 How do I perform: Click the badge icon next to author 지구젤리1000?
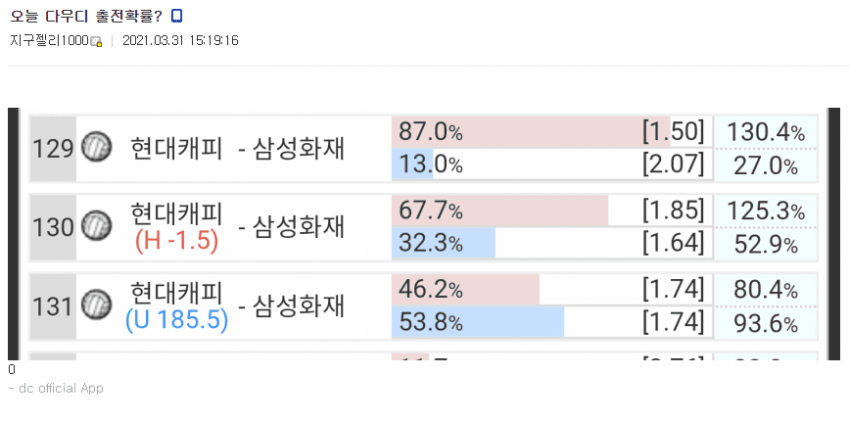[x=96, y=42]
